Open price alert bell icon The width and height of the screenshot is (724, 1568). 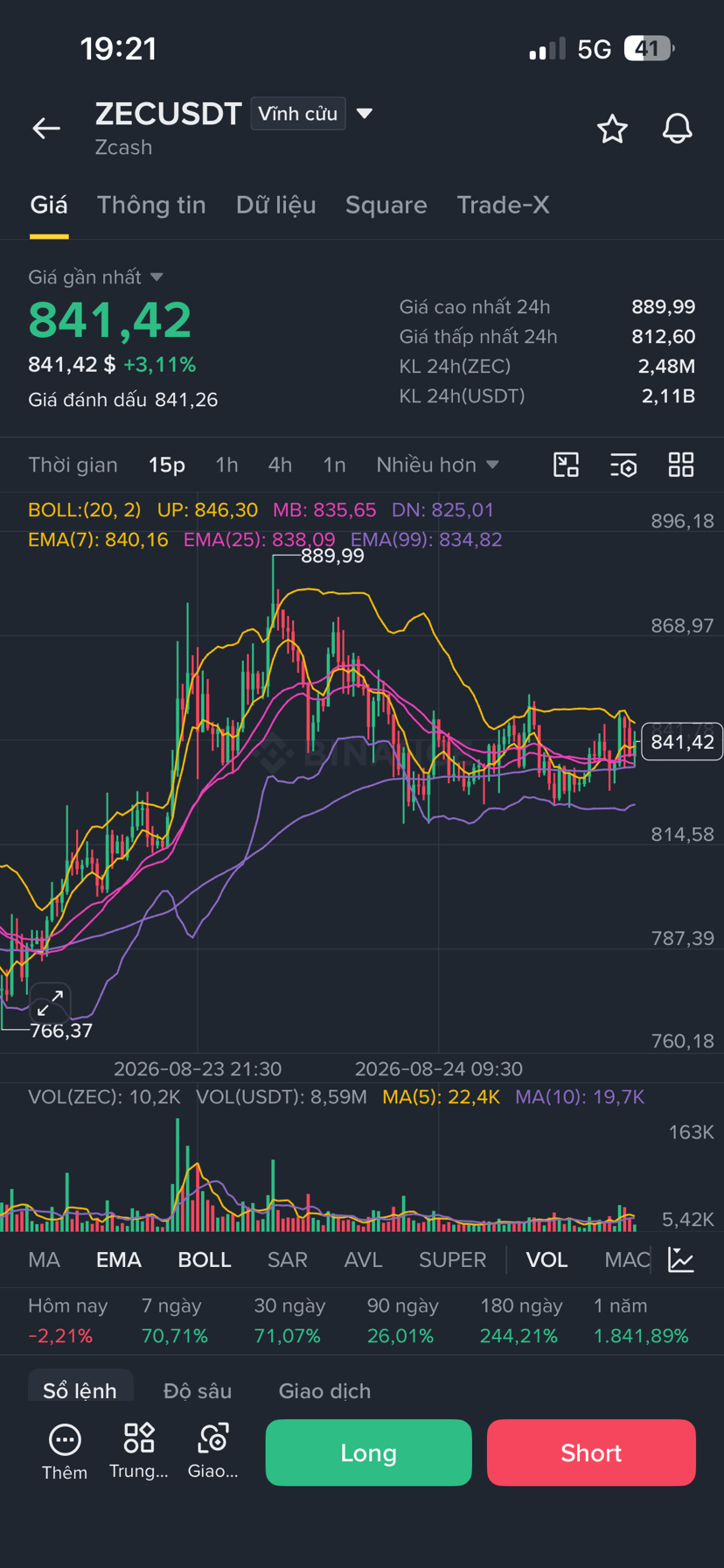(x=677, y=129)
